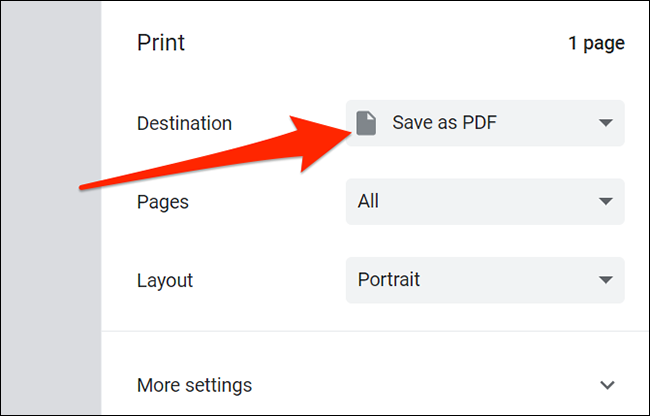Click the All value in Pages
This screenshot has width=650, height=416.
[x=369, y=202]
